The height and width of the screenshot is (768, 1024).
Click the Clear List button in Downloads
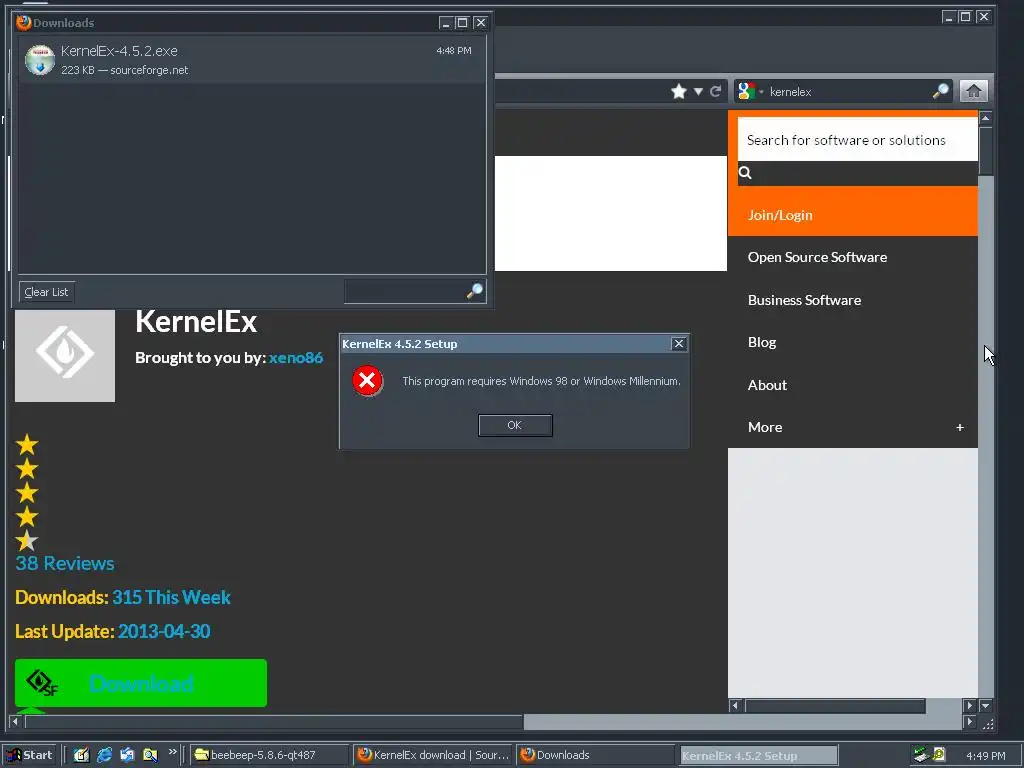point(46,292)
